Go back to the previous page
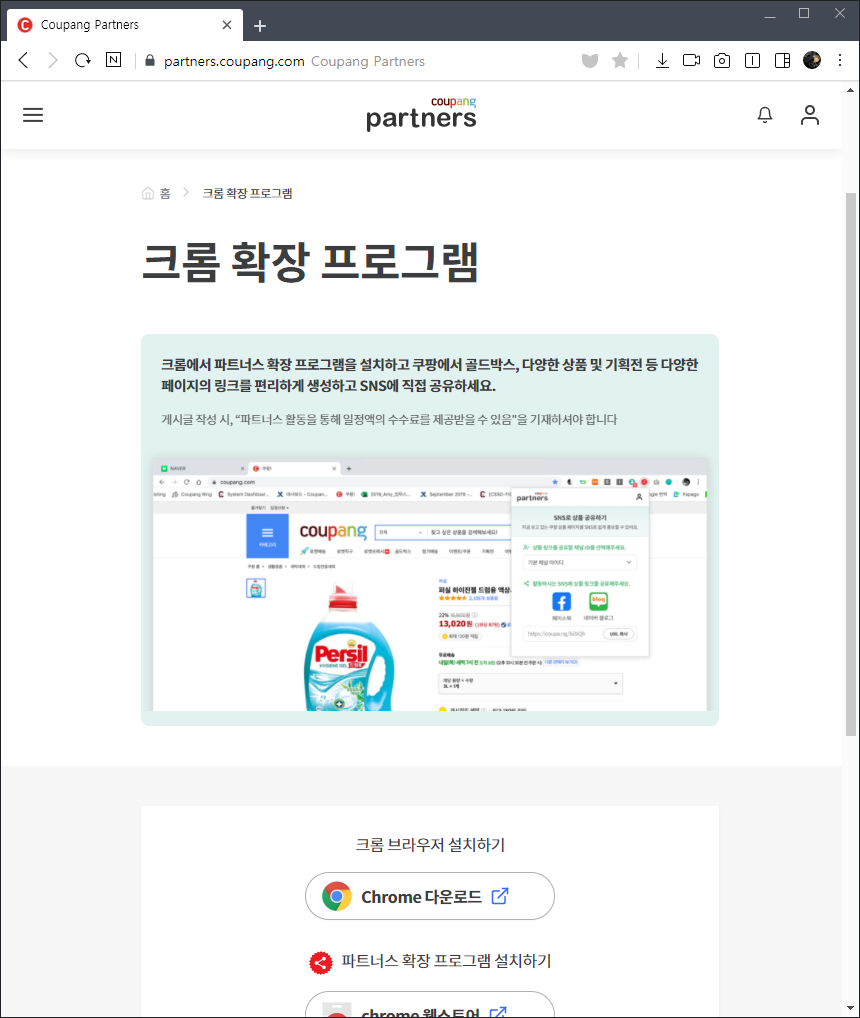860x1018 pixels. [x=23, y=60]
